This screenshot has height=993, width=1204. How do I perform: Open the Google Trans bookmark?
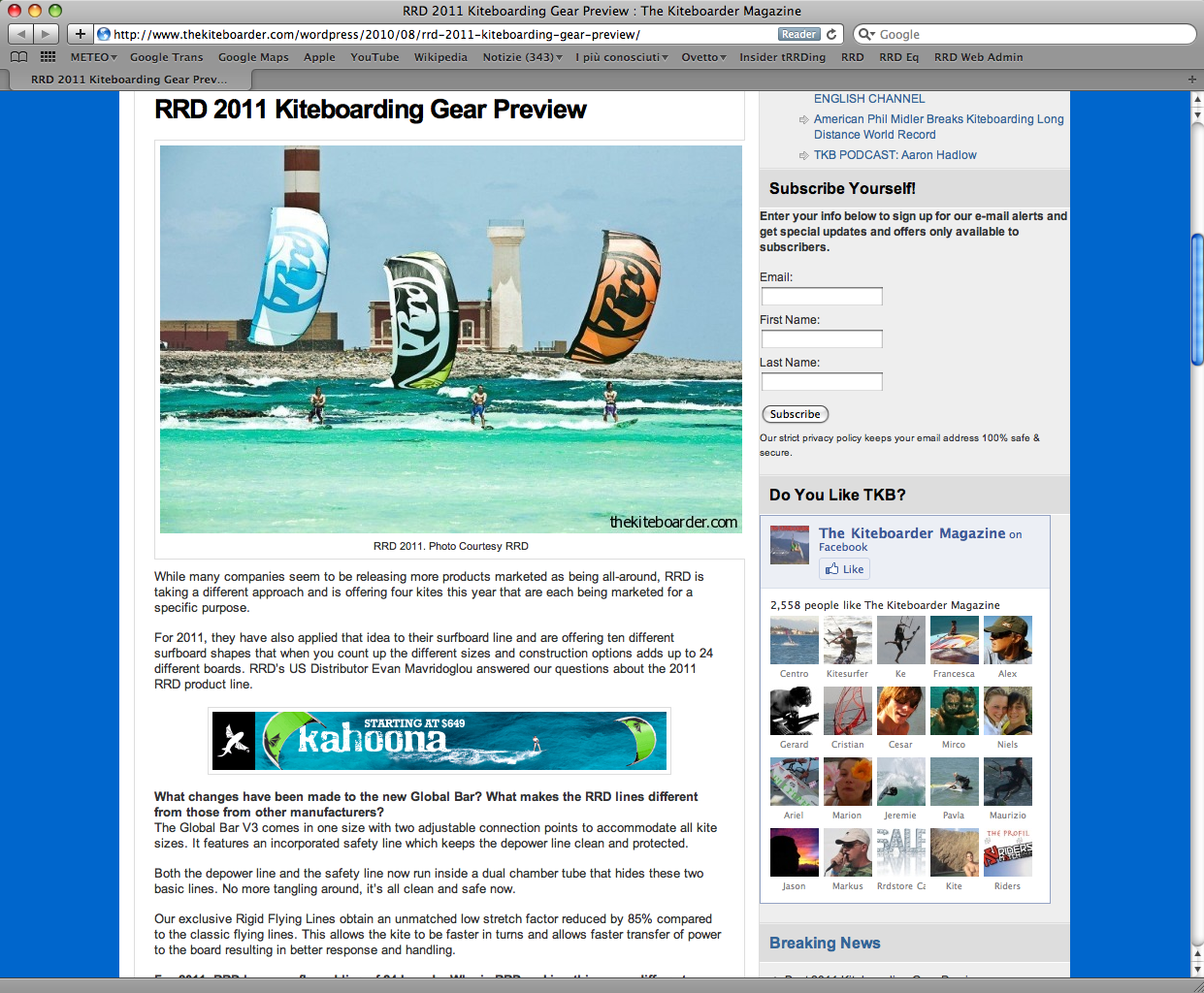click(167, 57)
